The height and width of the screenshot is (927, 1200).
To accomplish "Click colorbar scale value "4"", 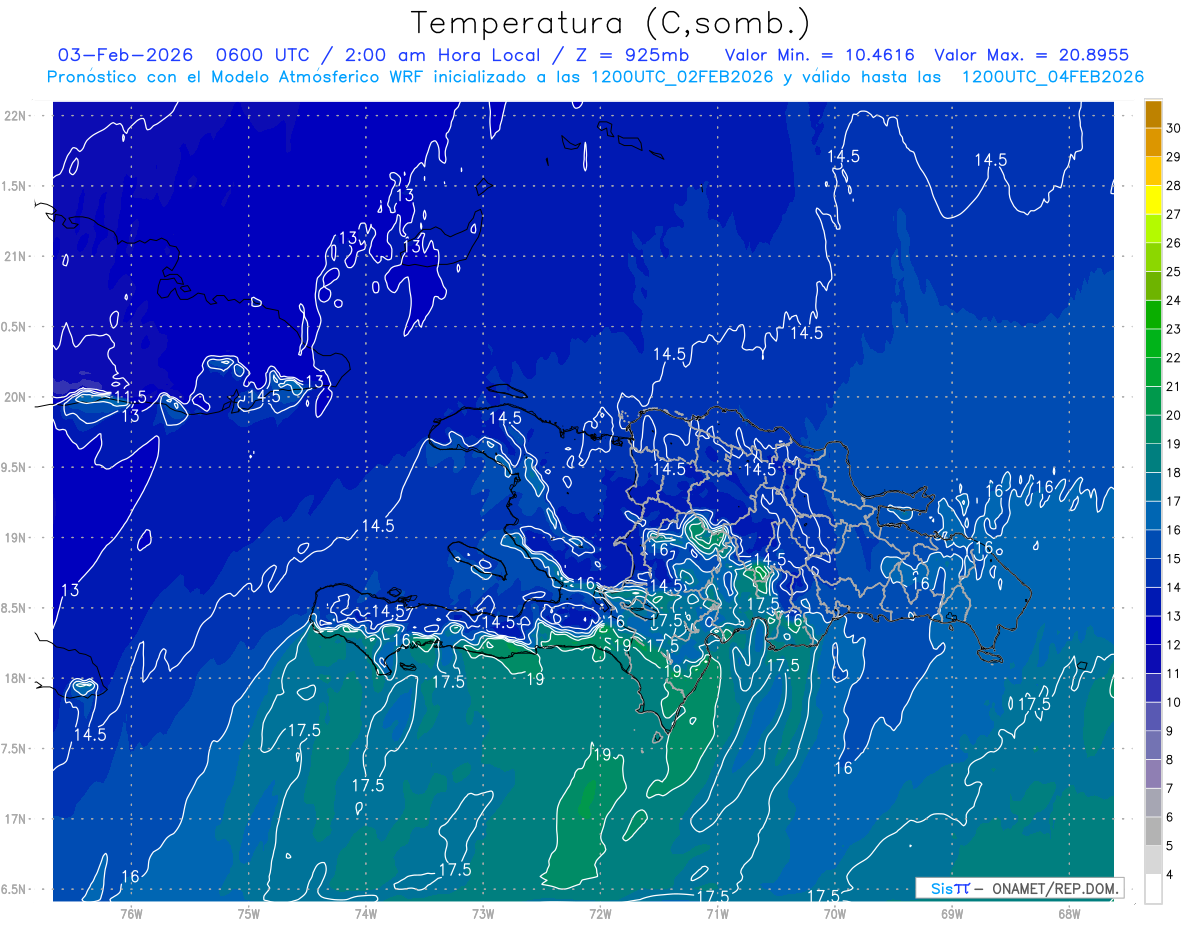I will coord(1171,875).
